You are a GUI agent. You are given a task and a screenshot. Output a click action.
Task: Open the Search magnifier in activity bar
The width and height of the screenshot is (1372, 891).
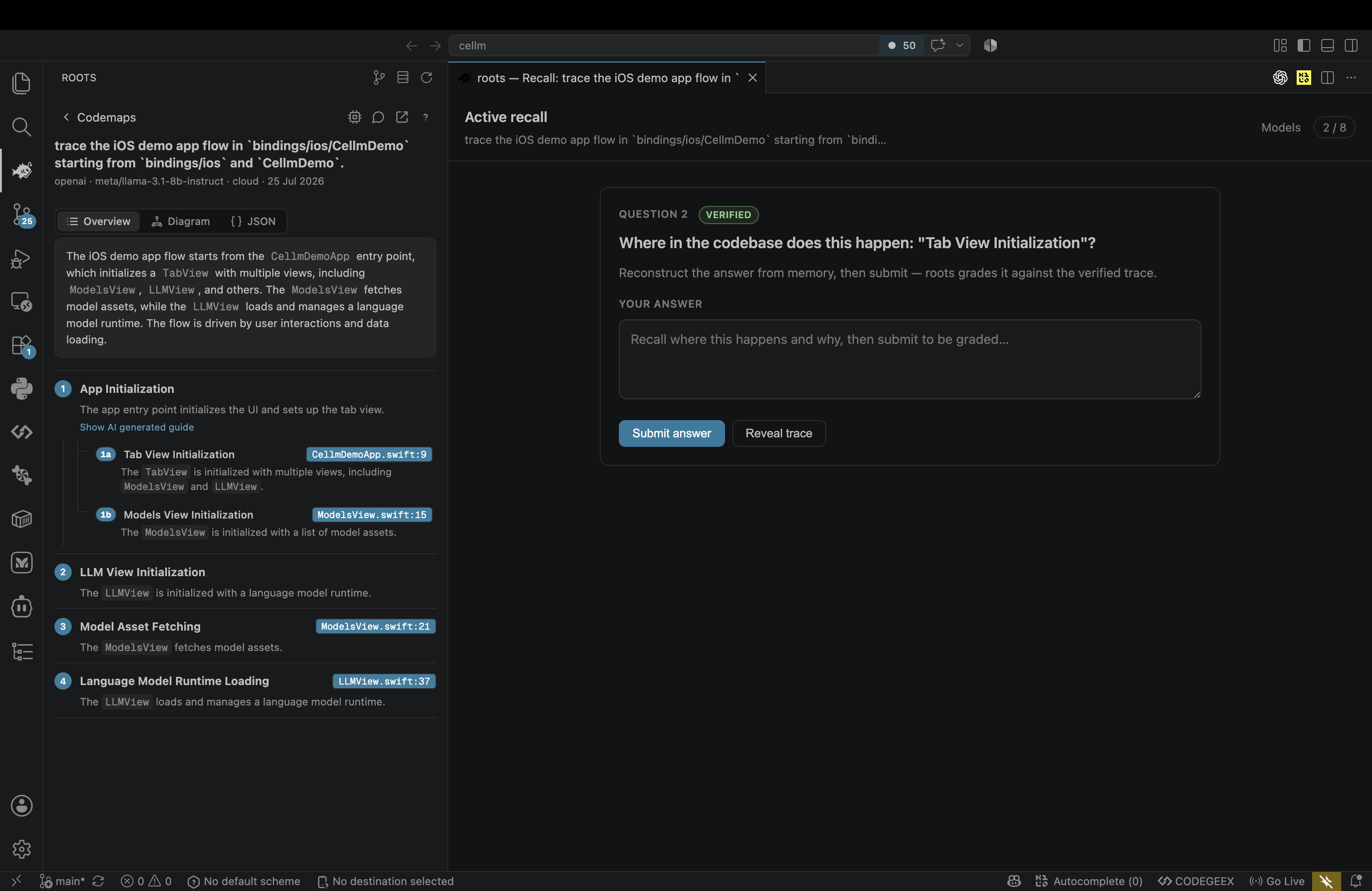(x=21, y=127)
